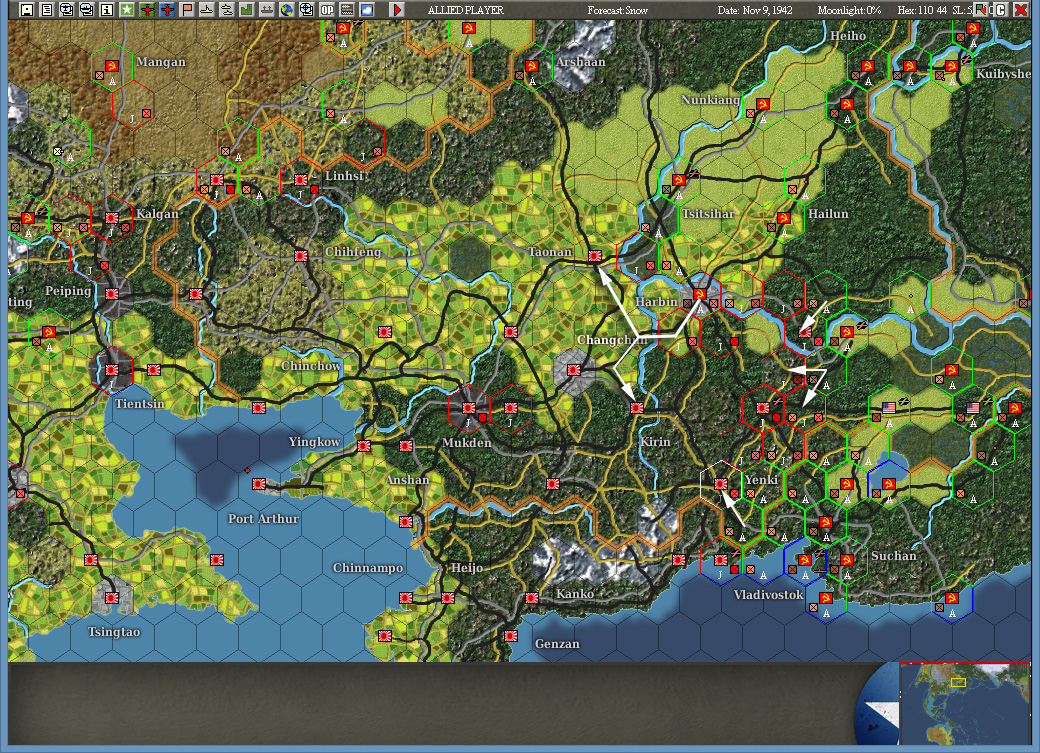Click the double yellow ships task force icon

(227, 10)
